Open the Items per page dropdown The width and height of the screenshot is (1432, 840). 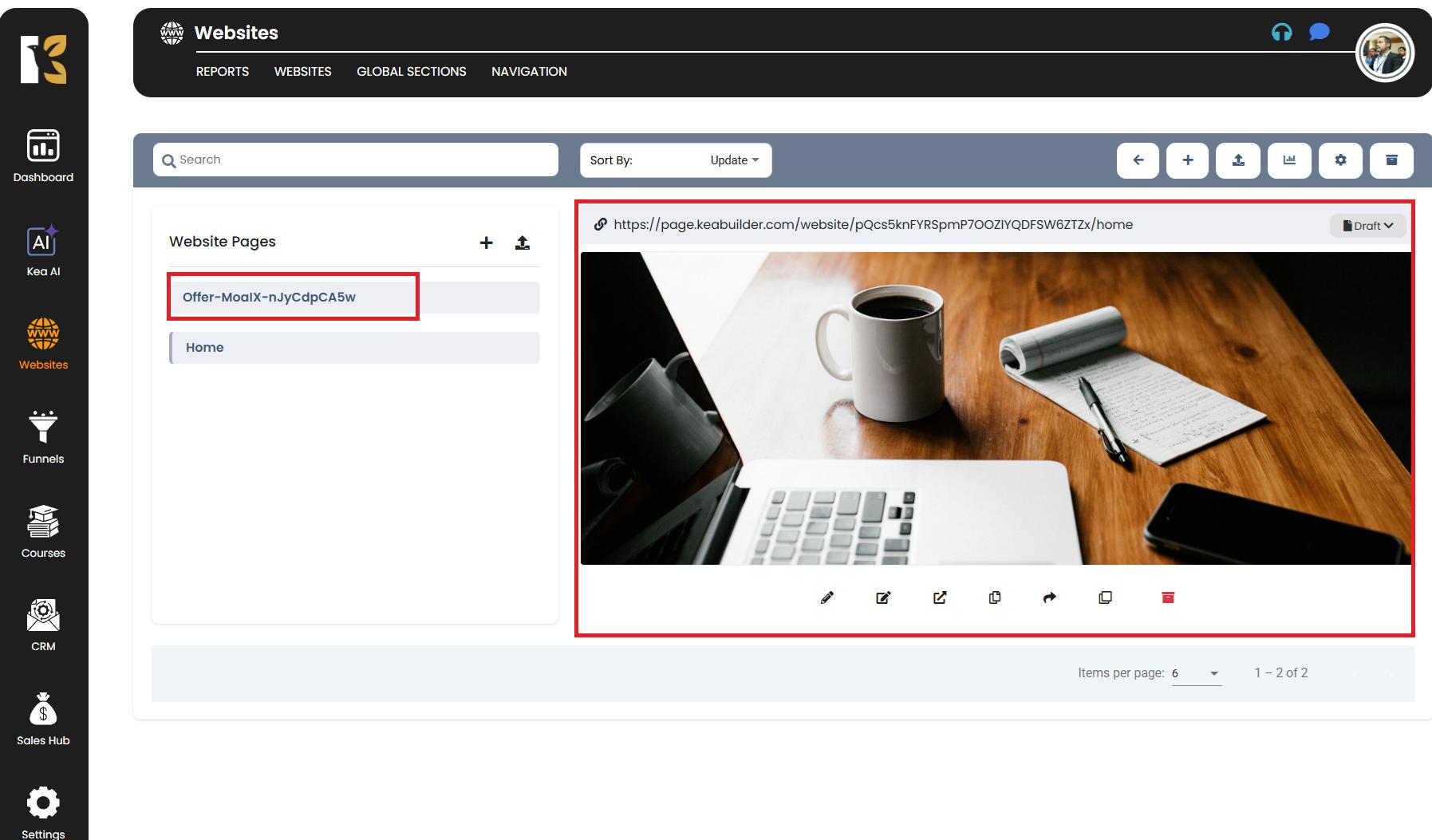[1196, 673]
